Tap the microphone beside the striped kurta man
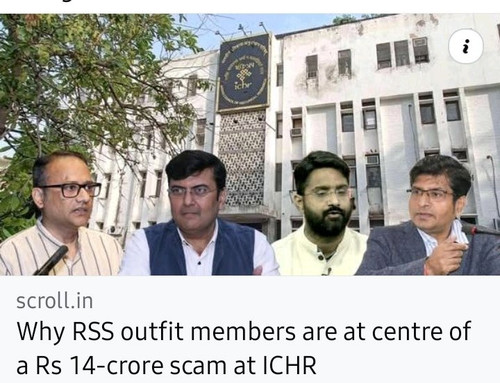Viewport: 500px width, 383px height. click(51, 261)
